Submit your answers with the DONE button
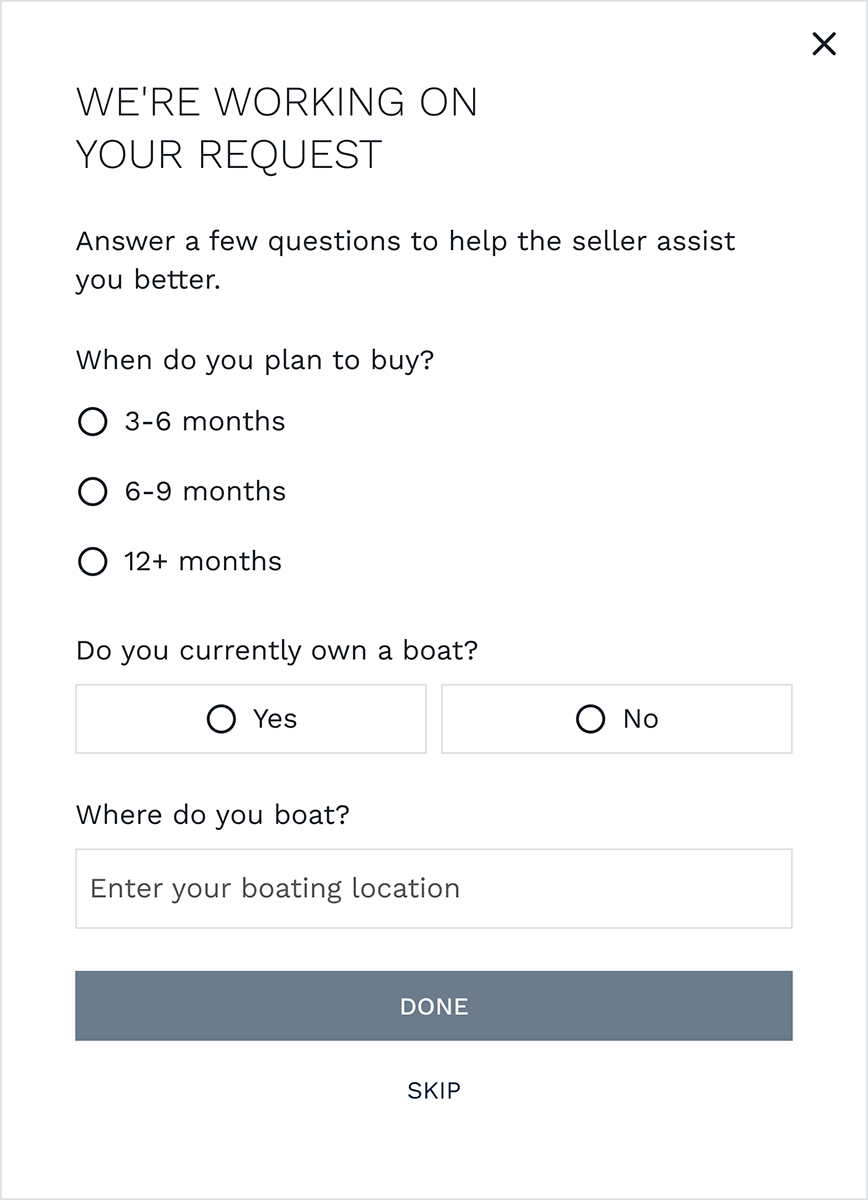The height and width of the screenshot is (1200, 868). 434,1006
